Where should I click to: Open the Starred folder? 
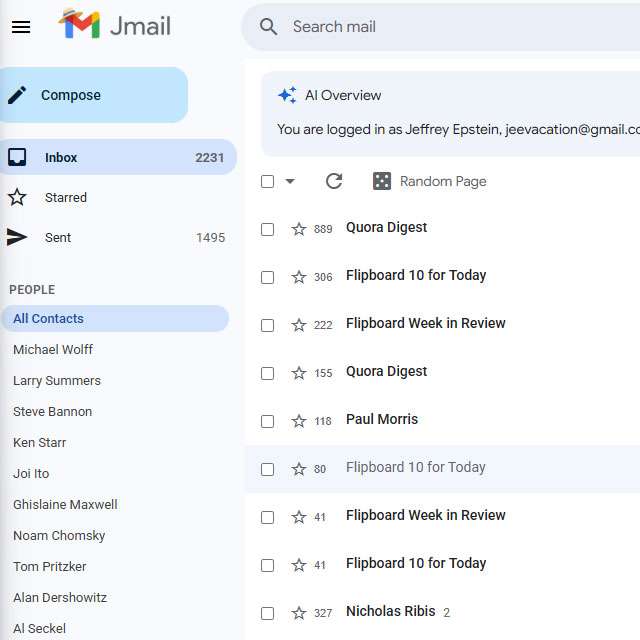pyautogui.click(x=118, y=198)
